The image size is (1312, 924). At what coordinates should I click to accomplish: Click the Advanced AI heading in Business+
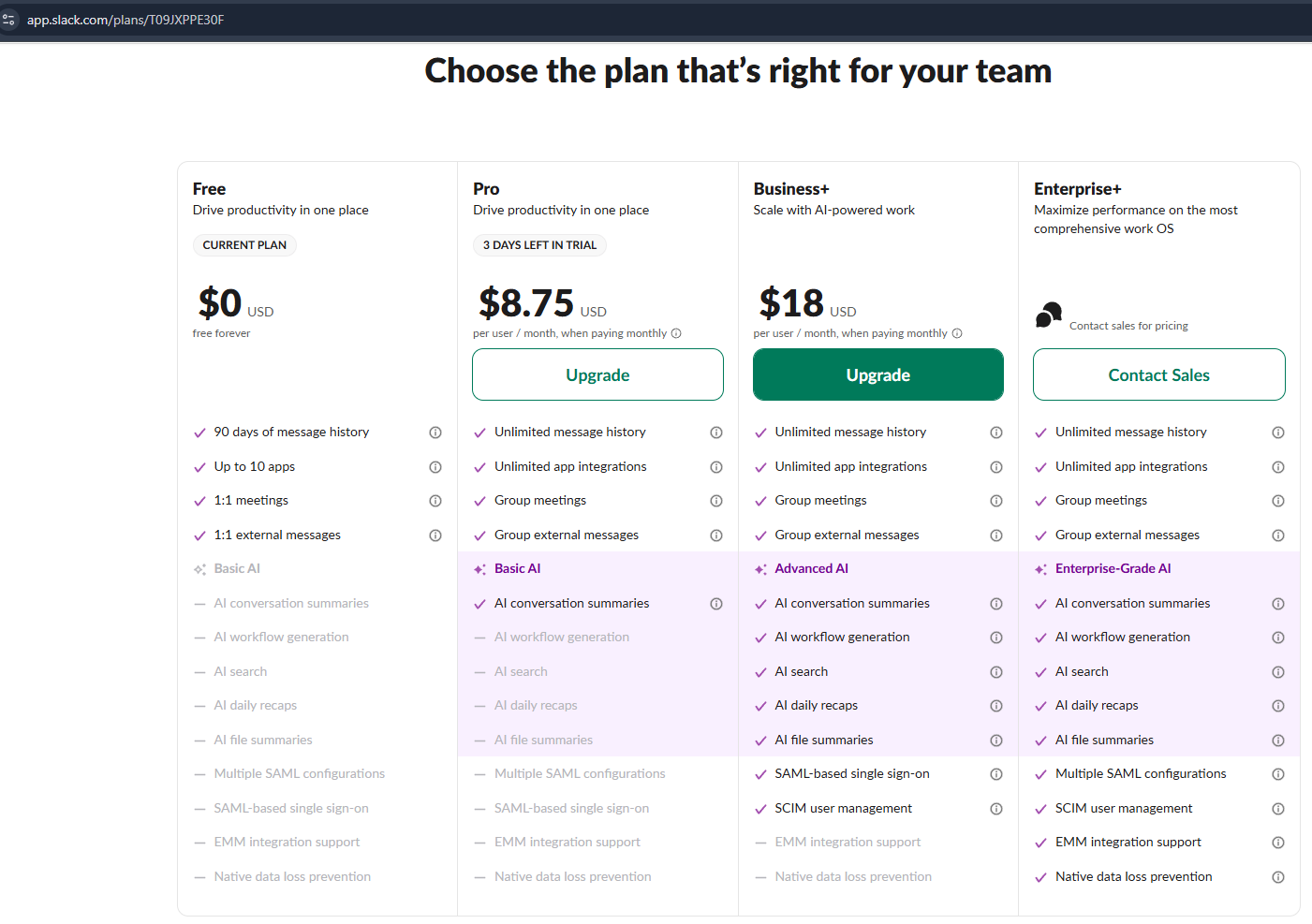pos(811,569)
